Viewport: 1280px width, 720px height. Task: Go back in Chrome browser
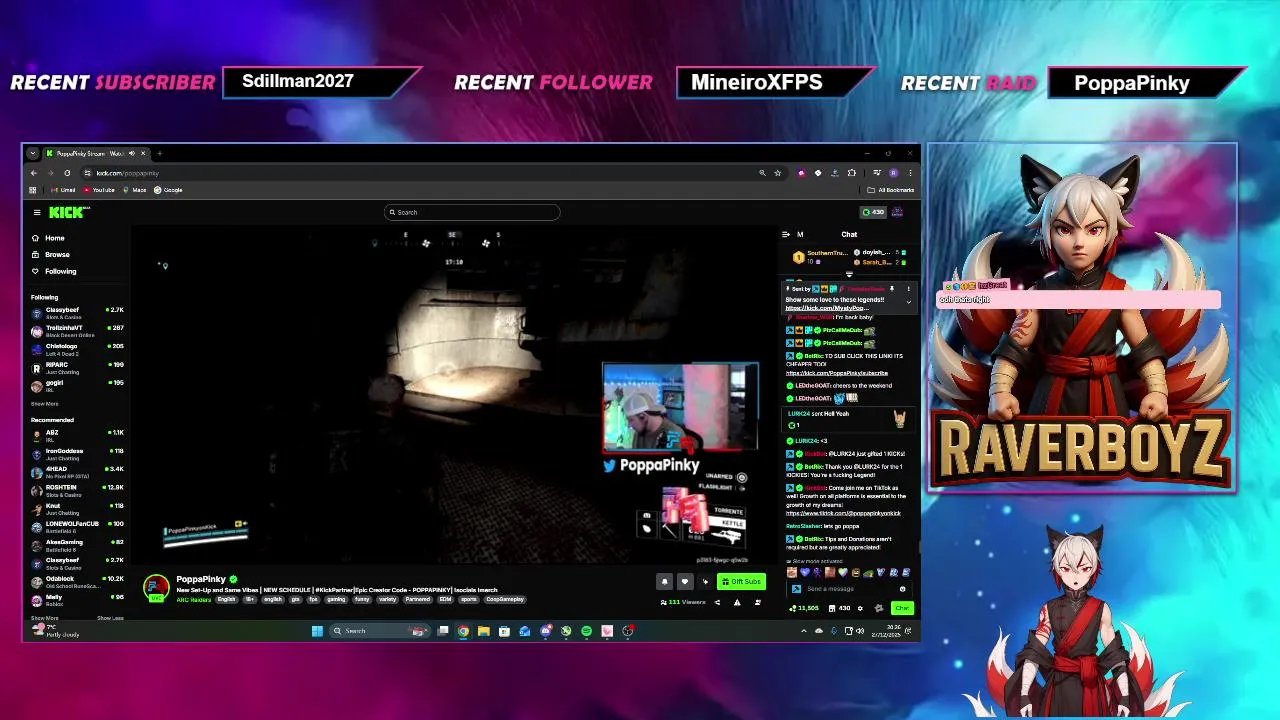click(33, 173)
